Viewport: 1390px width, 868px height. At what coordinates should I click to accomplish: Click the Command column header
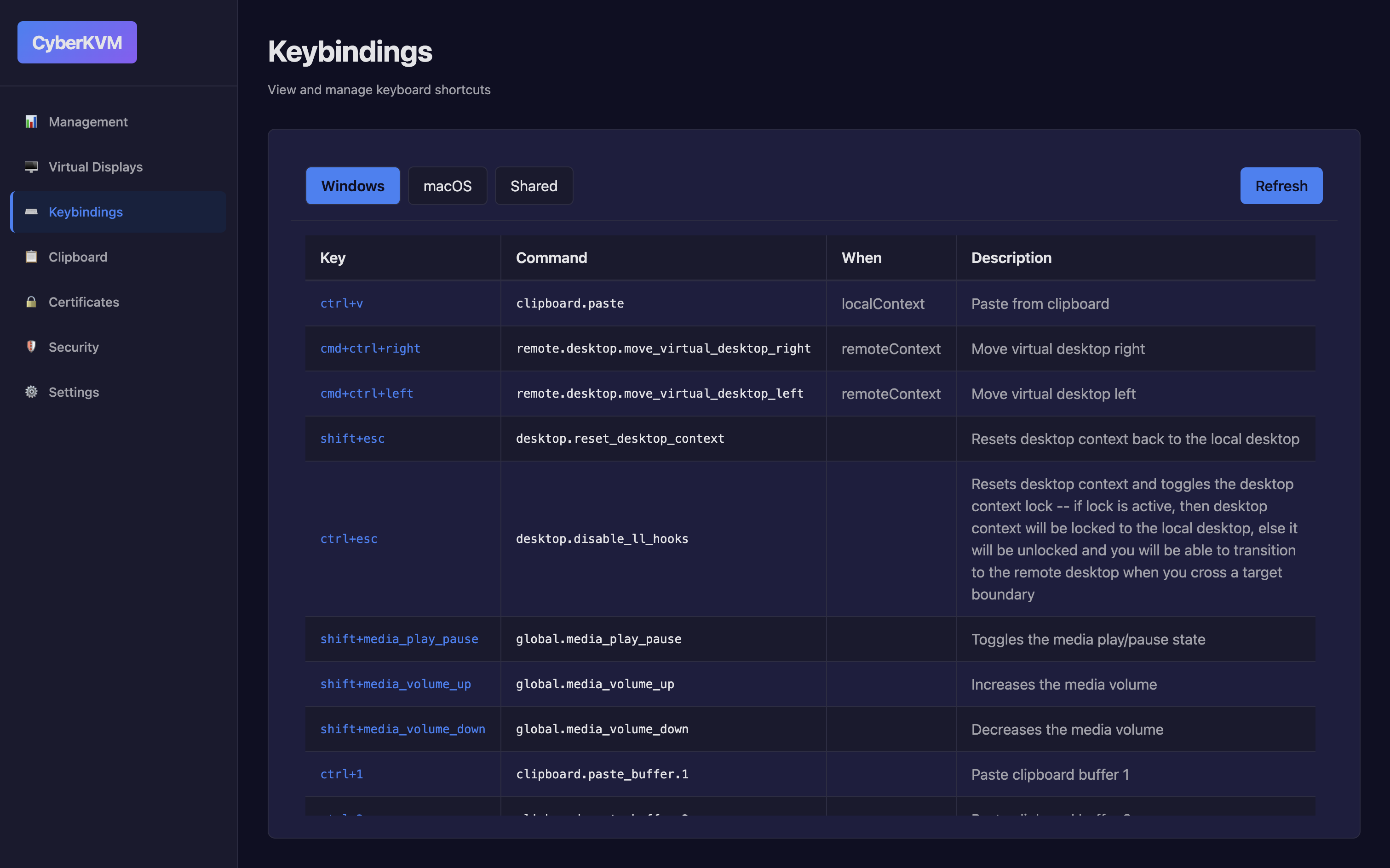(551, 257)
